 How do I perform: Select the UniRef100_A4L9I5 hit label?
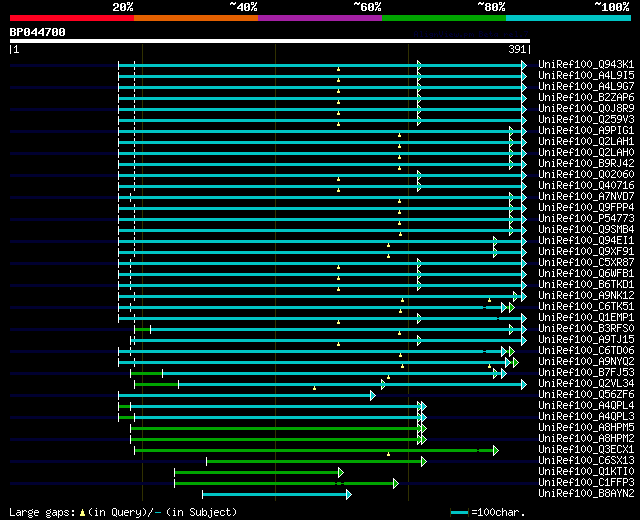click(586, 75)
